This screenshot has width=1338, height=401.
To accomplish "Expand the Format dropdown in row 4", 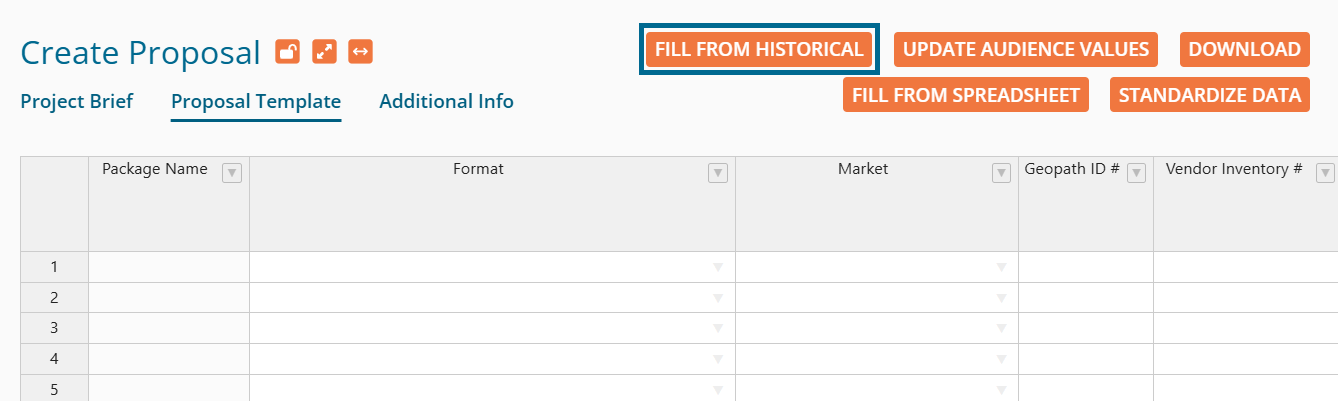I will click(717, 359).
